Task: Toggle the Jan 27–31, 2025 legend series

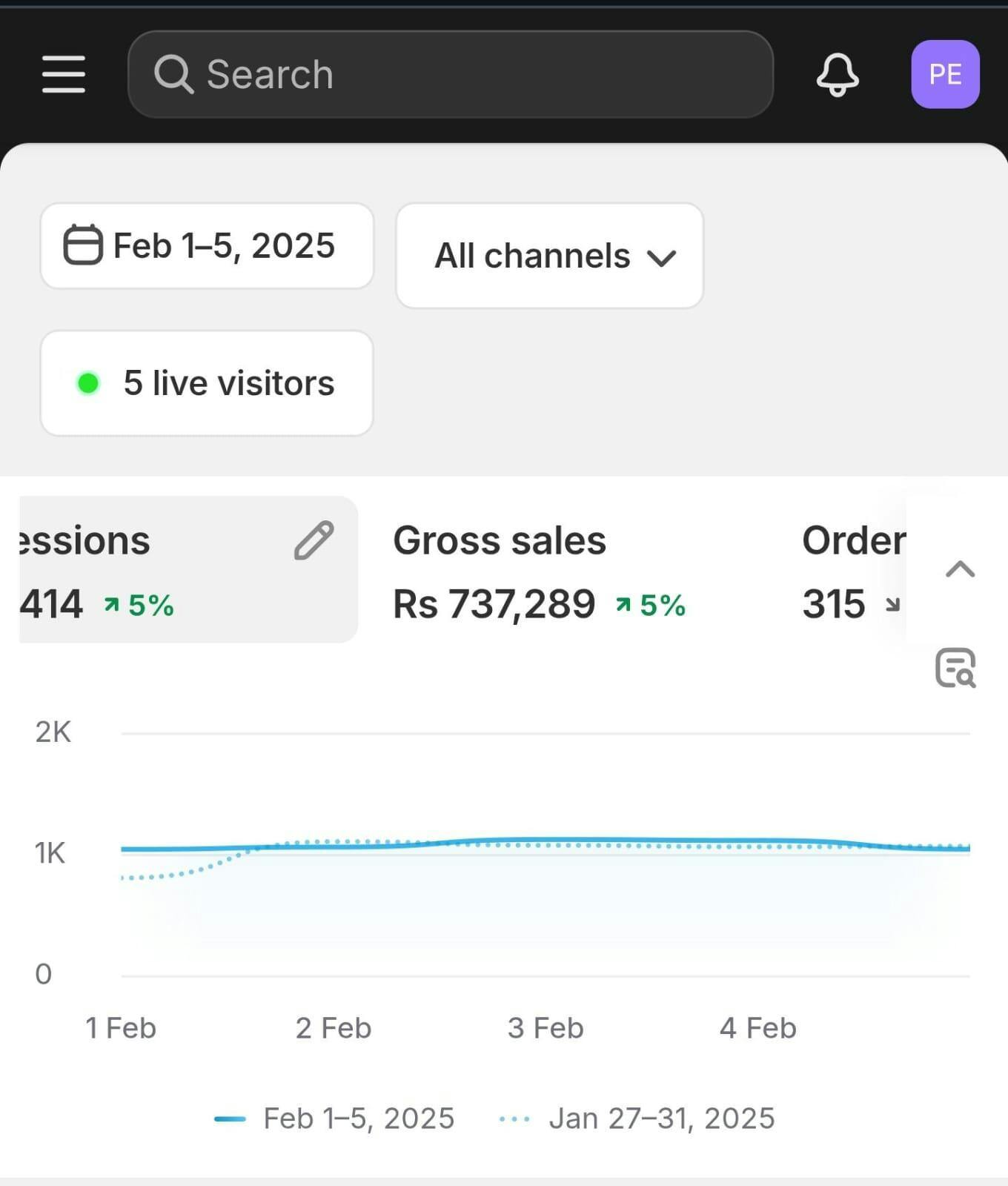Action: (x=637, y=1119)
